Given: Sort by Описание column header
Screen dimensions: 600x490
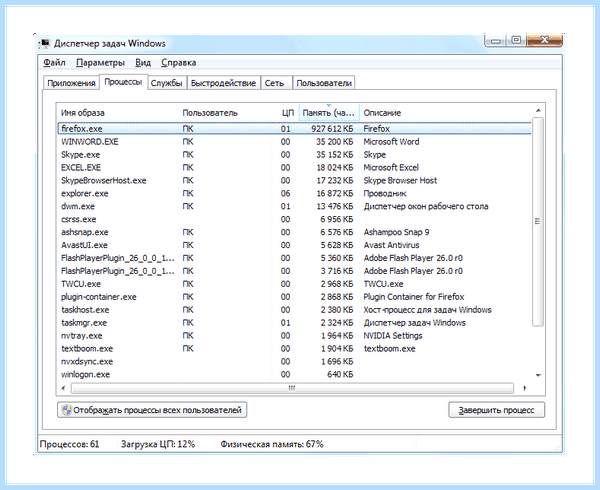Looking at the screenshot, I should pos(446,113).
